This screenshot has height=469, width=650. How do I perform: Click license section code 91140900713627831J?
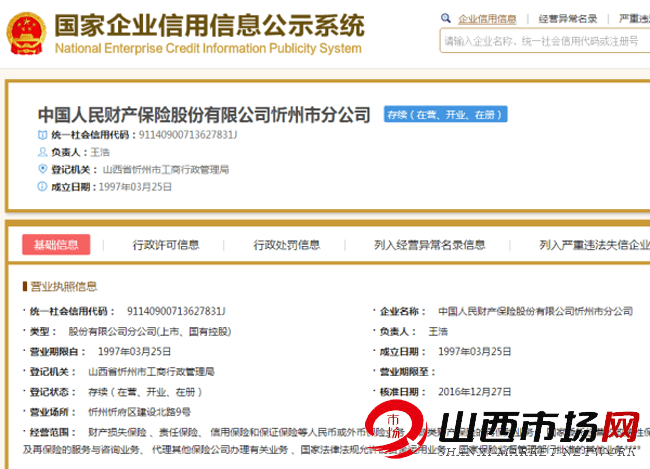176,311
